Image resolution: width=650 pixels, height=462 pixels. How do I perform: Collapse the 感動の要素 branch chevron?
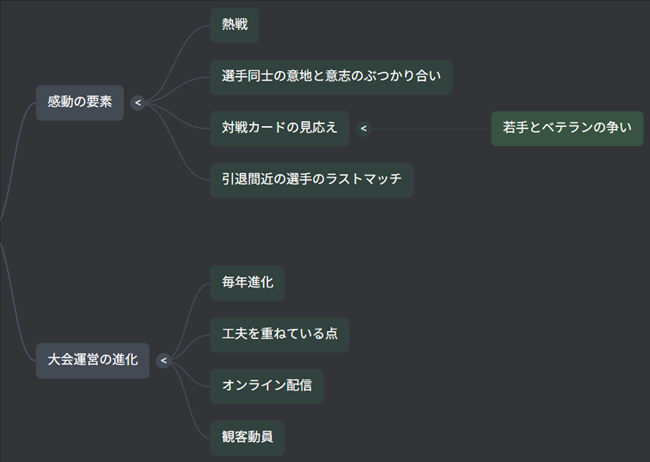(138, 102)
